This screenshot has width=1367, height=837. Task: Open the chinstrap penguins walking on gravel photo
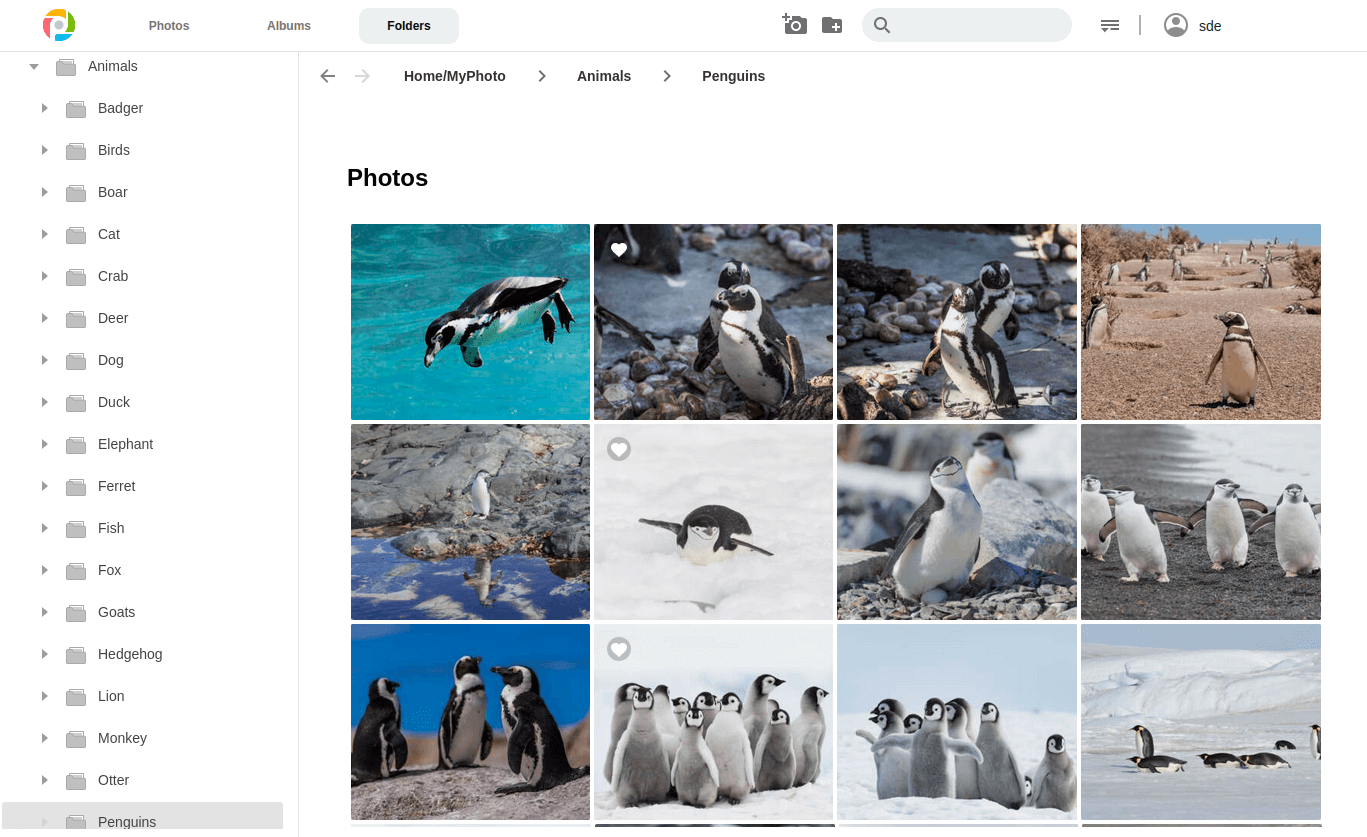[x=1201, y=522]
